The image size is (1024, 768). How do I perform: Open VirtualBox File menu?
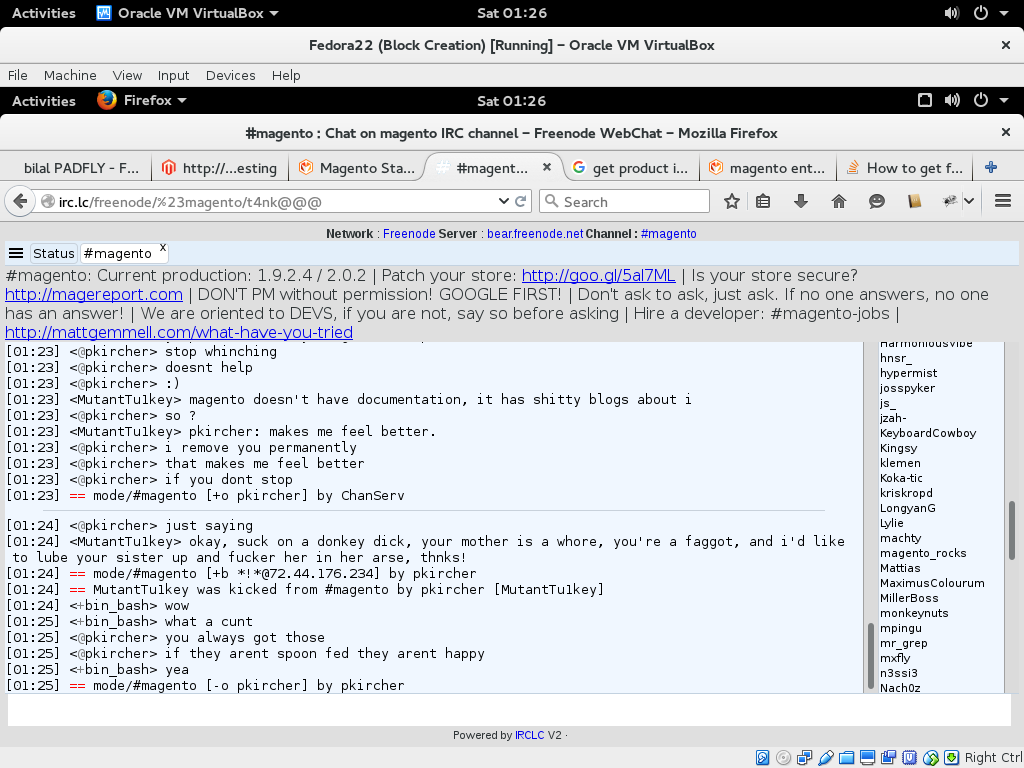click(18, 75)
